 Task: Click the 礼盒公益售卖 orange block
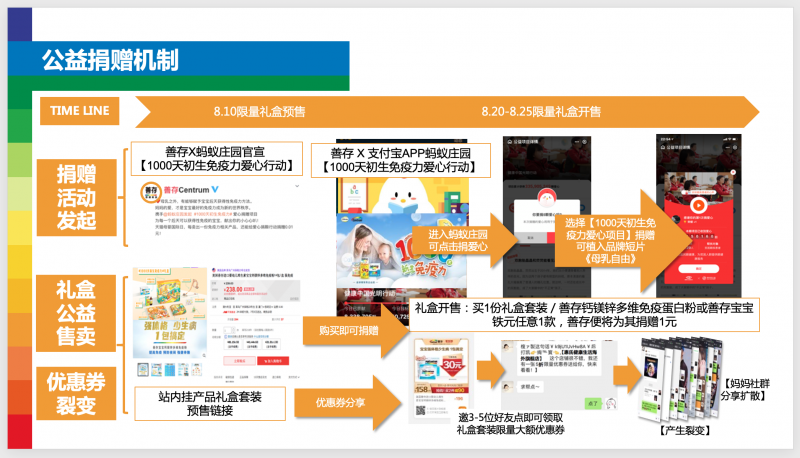[x=76, y=313]
